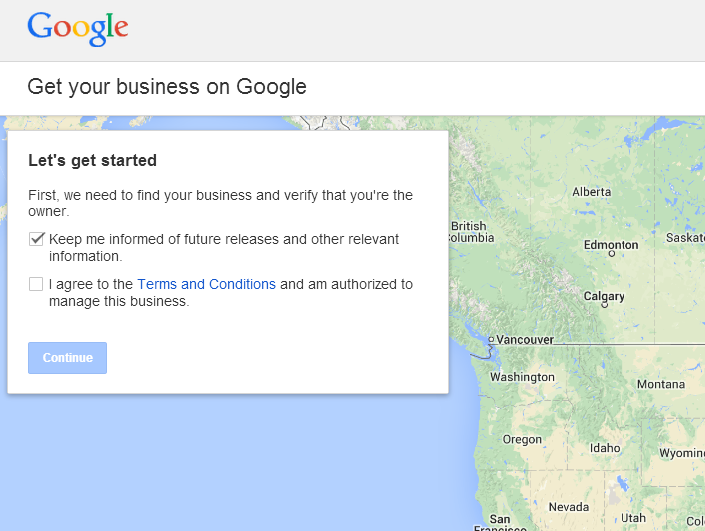Click the Get your business on Google heading
The height and width of the screenshot is (531, 705).
(167, 87)
